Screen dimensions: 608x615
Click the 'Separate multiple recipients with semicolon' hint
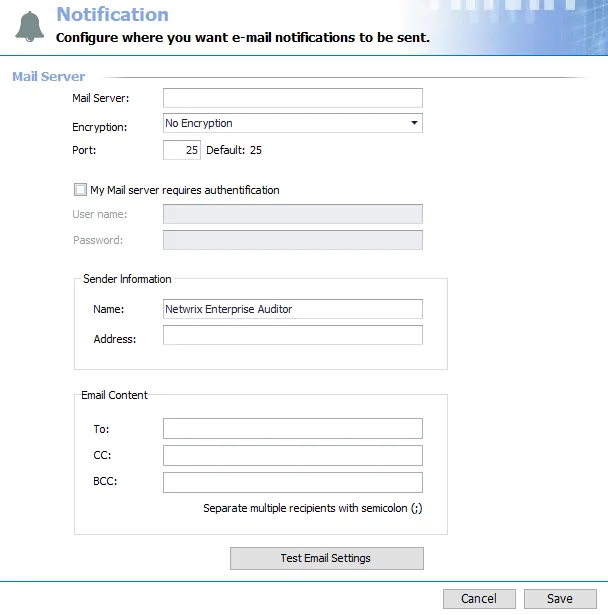313,508
